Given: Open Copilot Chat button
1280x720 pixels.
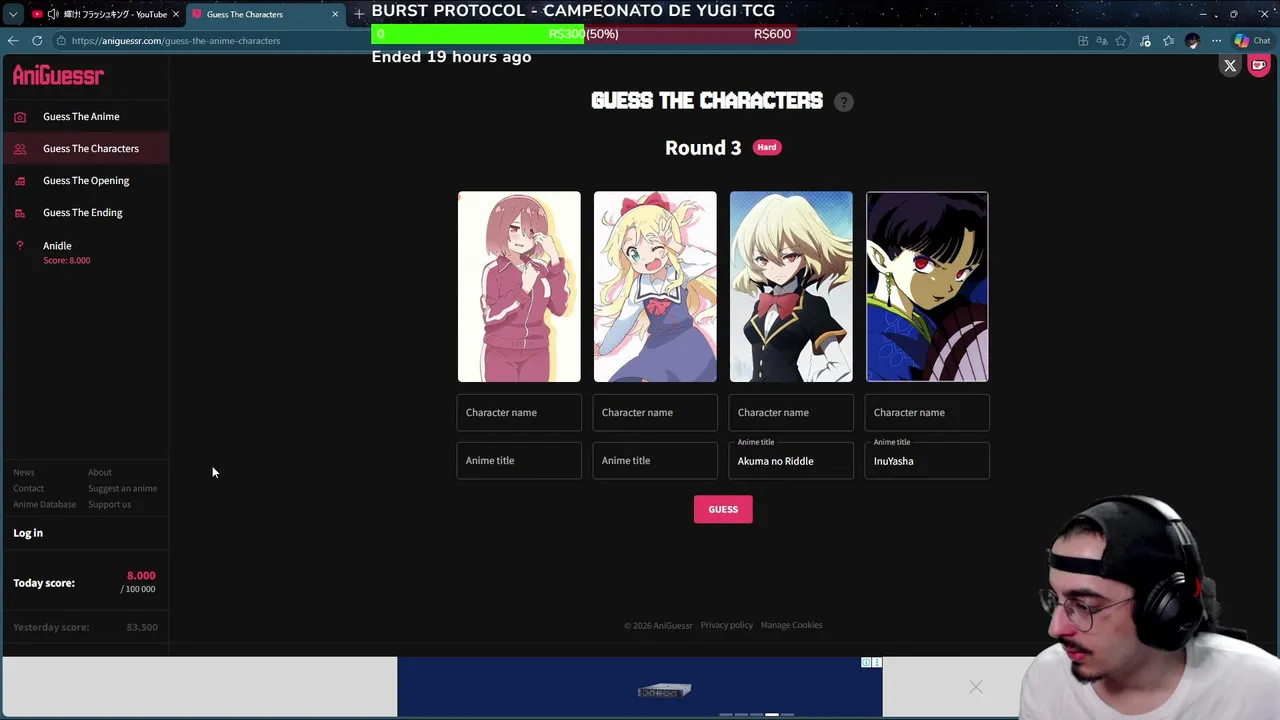Looking at the screenshot, I should click(1252, 41).
